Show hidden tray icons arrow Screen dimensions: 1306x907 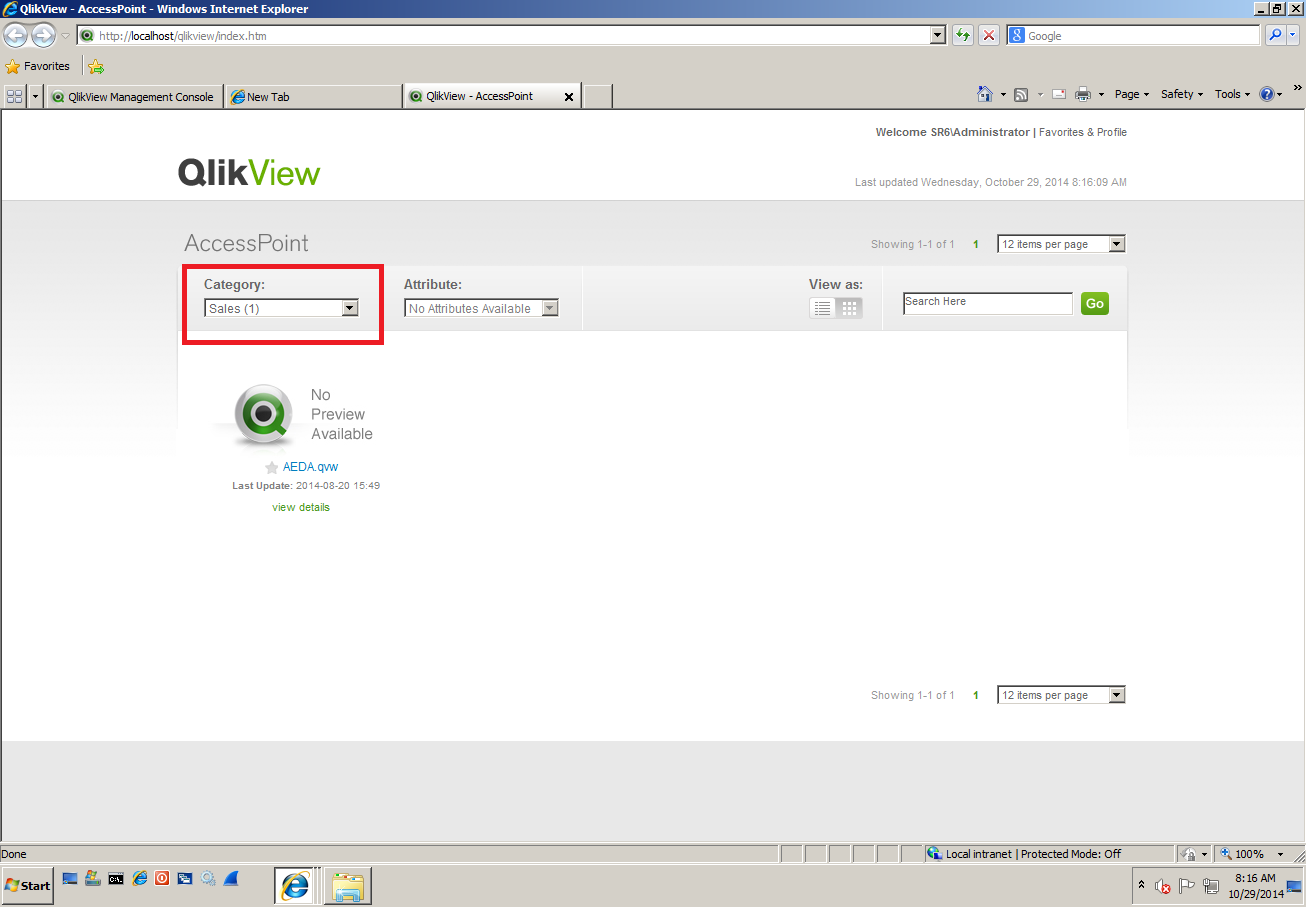point(1141,885)
